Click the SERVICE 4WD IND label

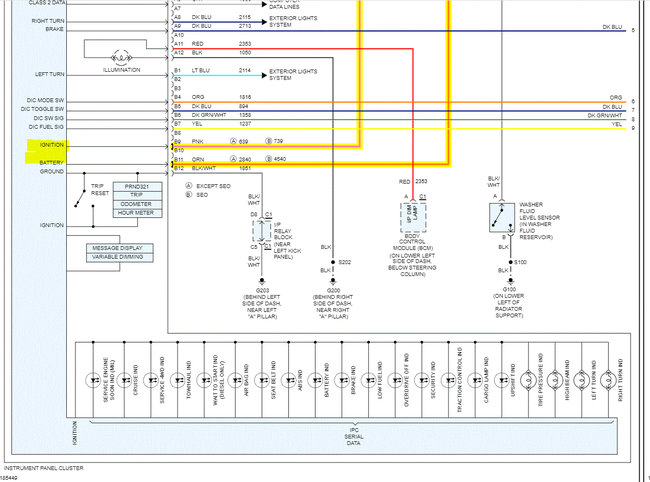(x=162, y=380)
